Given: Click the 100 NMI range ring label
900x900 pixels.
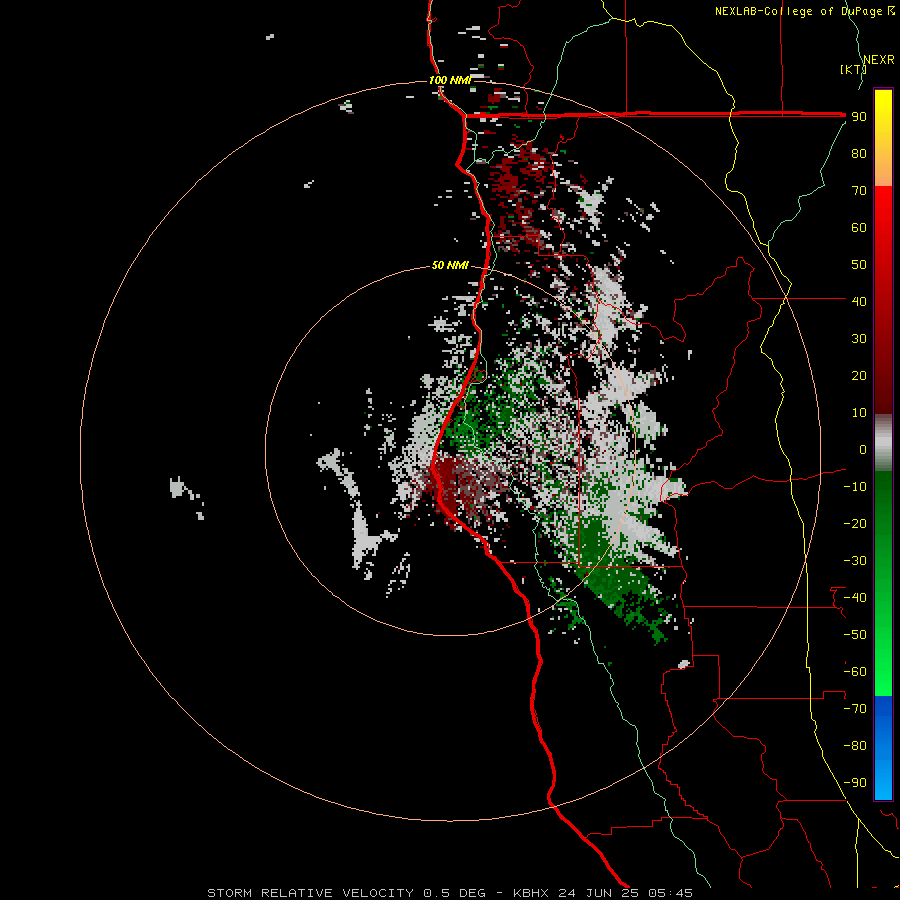Looking at the screenshot, I should (450, 80).
